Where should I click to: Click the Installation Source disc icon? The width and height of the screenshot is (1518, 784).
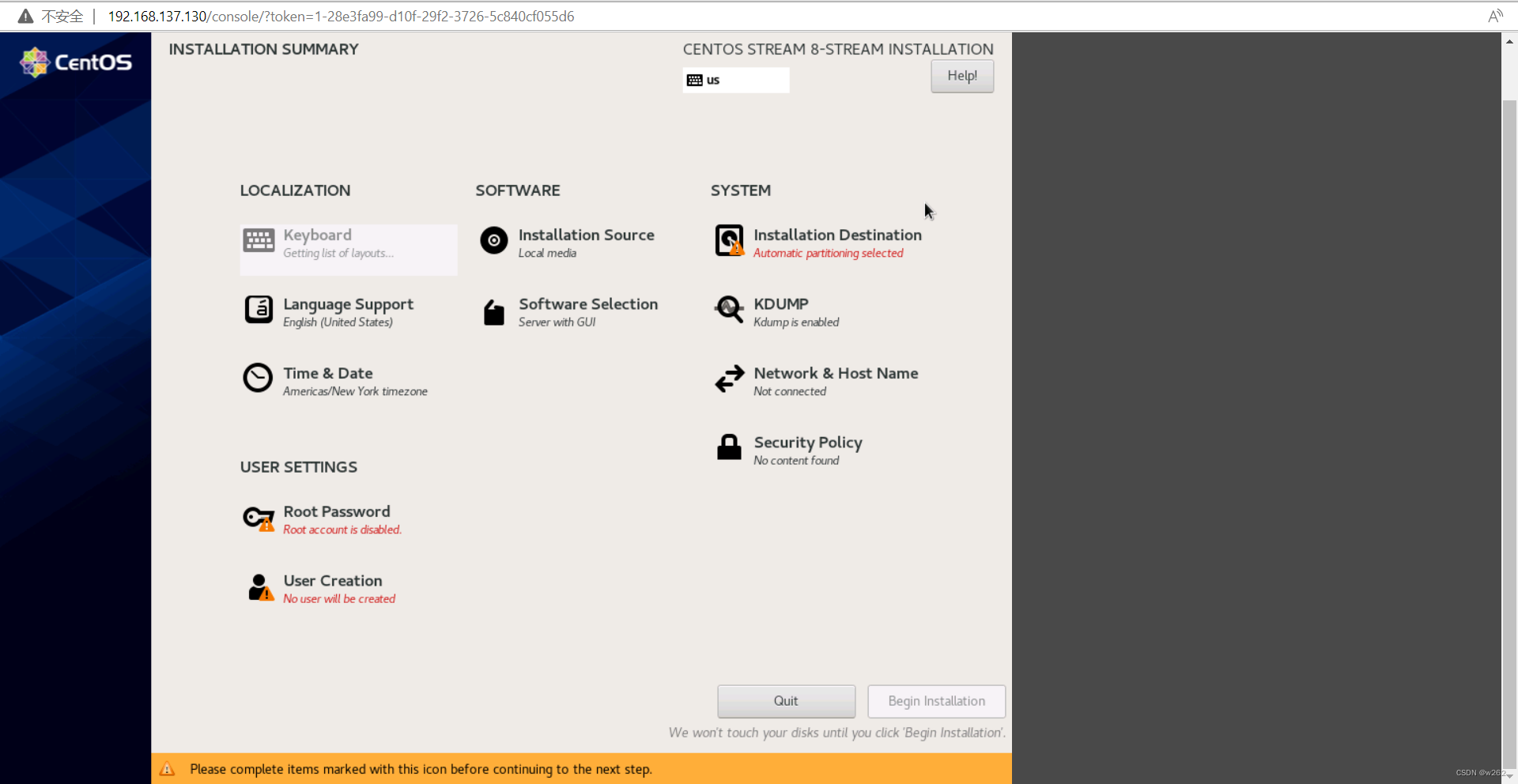[x=494, y=240]
